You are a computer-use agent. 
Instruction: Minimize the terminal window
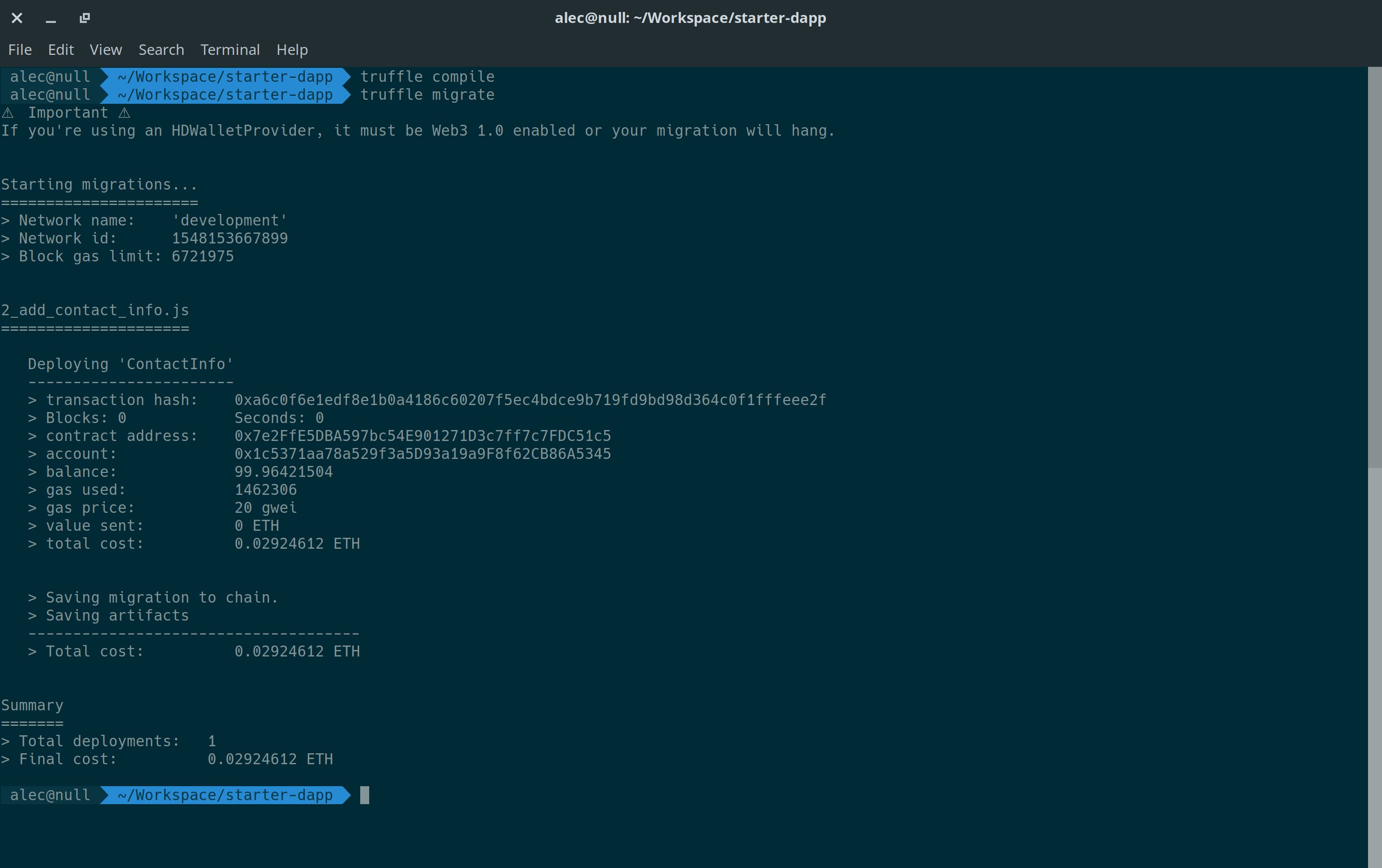click(51, 18)
